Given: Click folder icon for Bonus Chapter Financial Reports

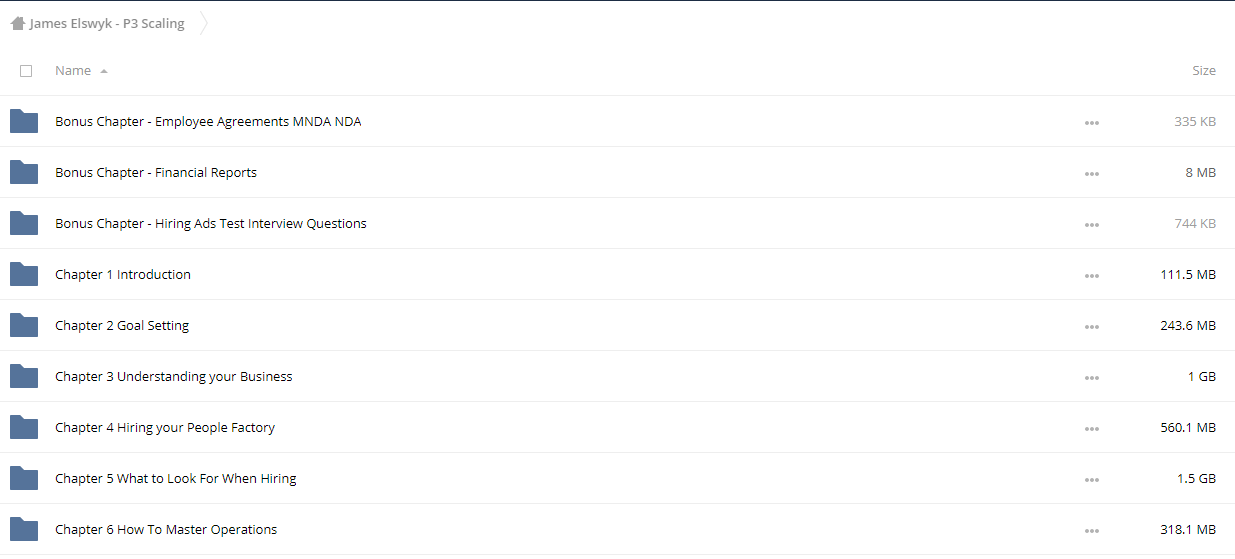Looking at the screenshot, I should click(x=24, y=172).
